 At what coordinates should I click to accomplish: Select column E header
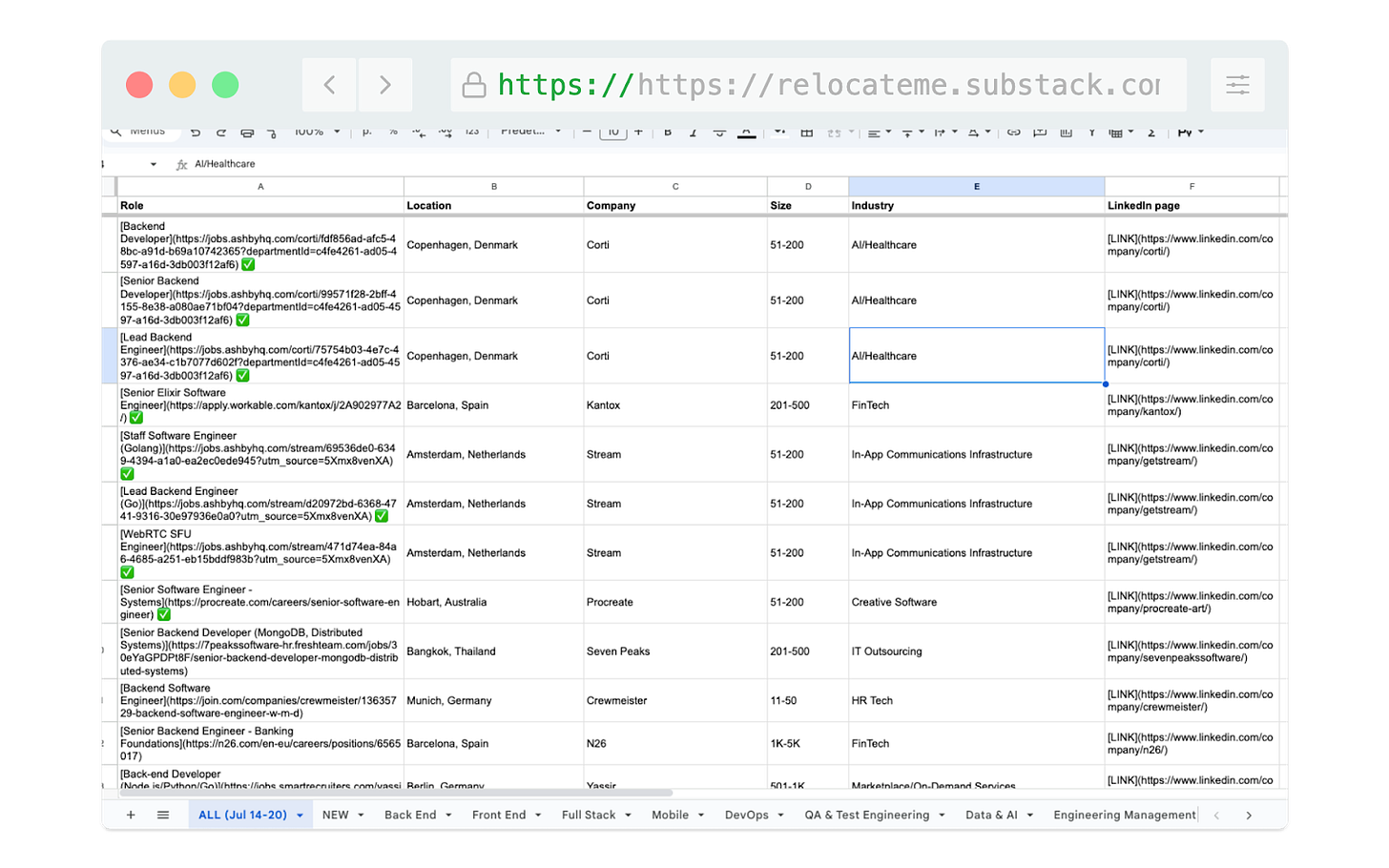tap(977, 187)
